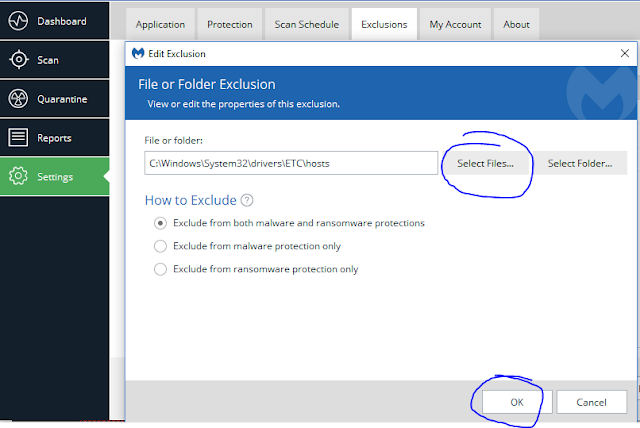Open the Quarantine radiation icon
The image size is (640, 428).
[18, 98]
